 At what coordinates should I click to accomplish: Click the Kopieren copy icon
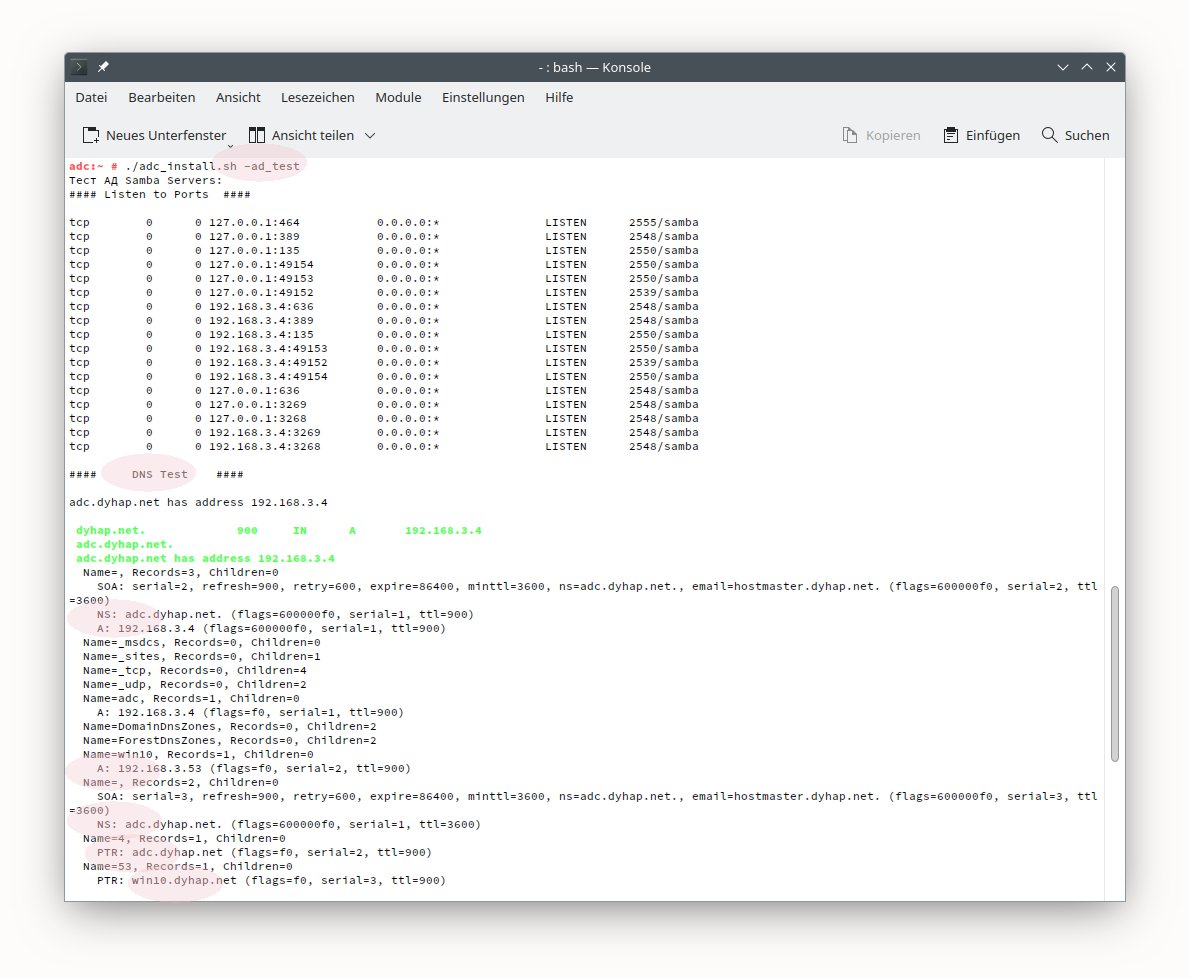(850, 135)
